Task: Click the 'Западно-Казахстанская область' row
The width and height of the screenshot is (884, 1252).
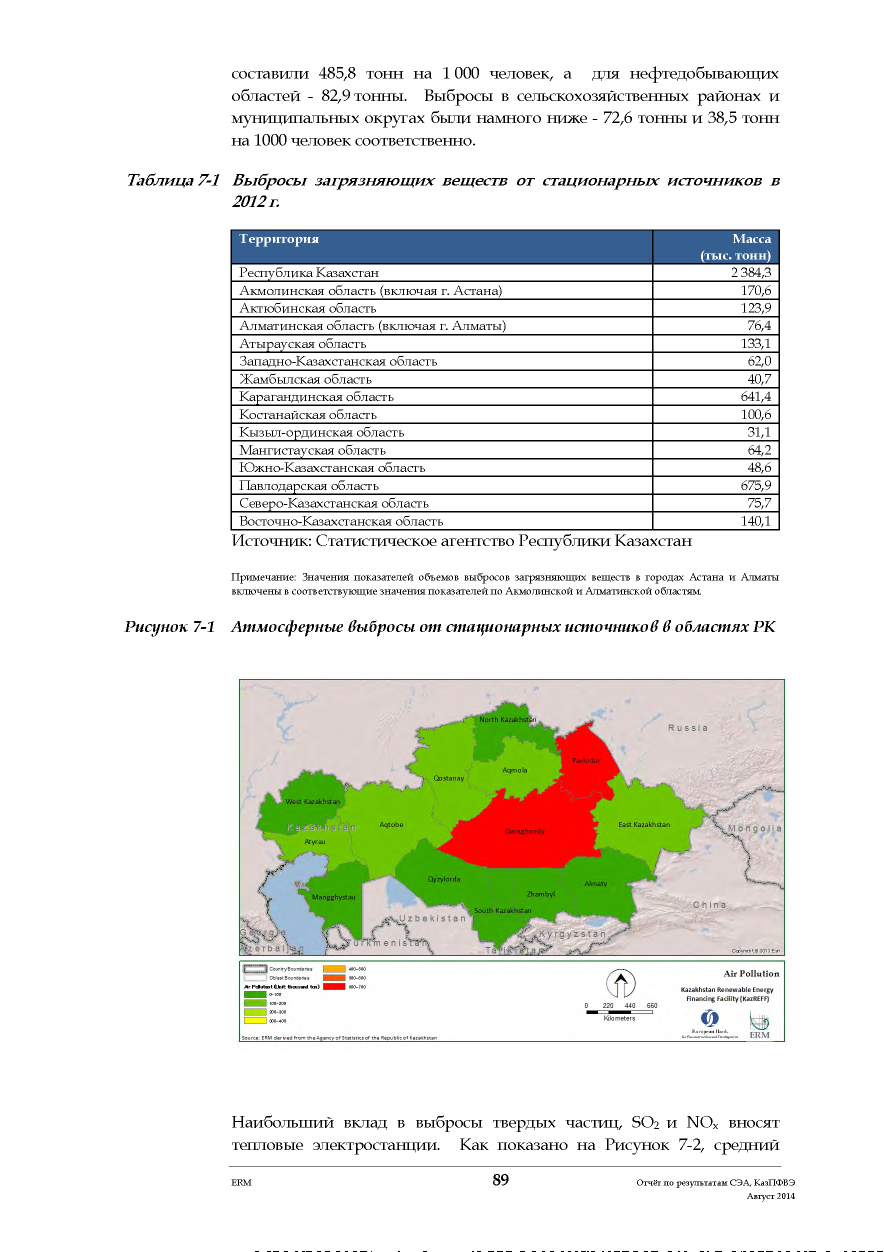Action: 505,361
